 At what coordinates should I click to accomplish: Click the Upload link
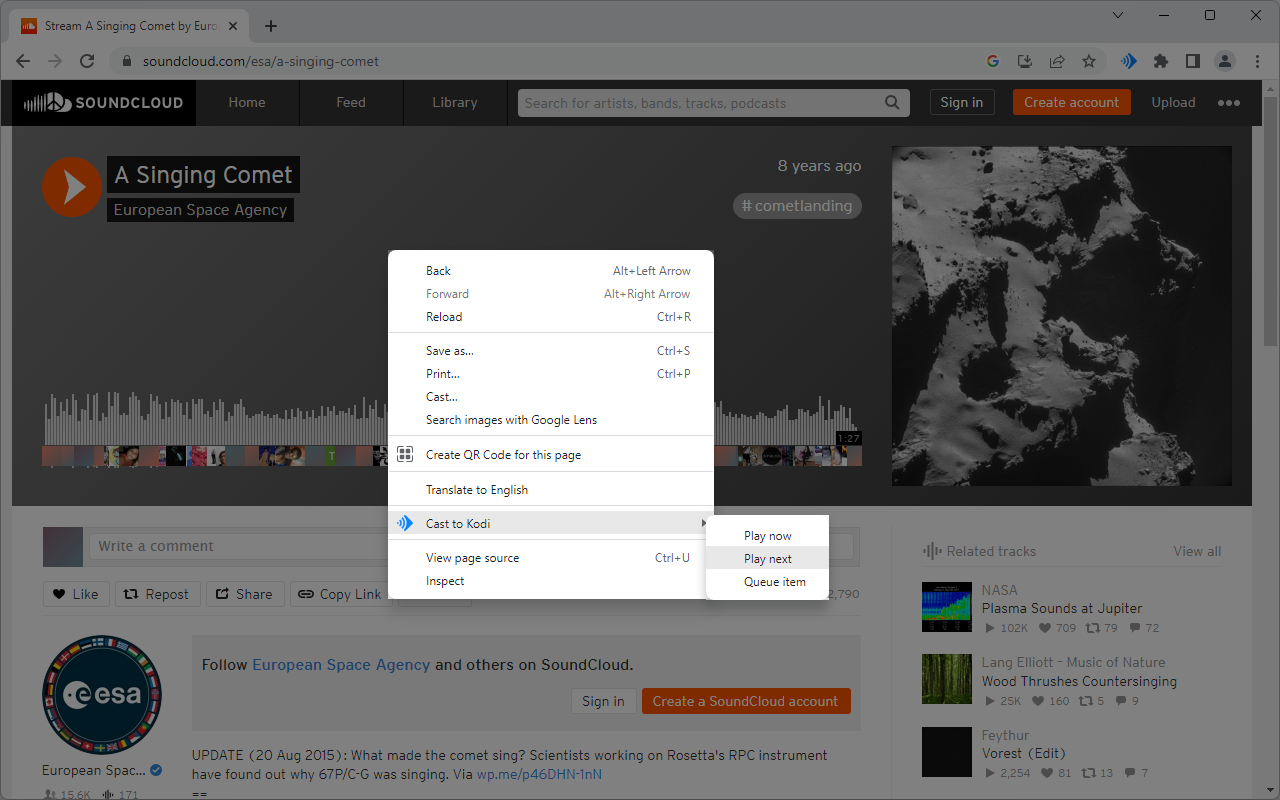pyautogui.click(x=1173, y=102)
